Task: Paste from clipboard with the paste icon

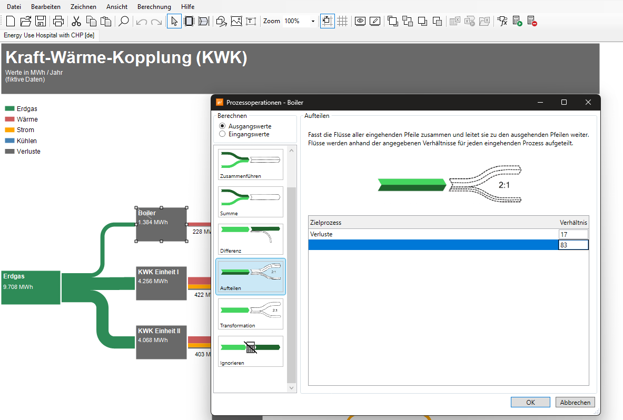Action: tap(106, 21)
